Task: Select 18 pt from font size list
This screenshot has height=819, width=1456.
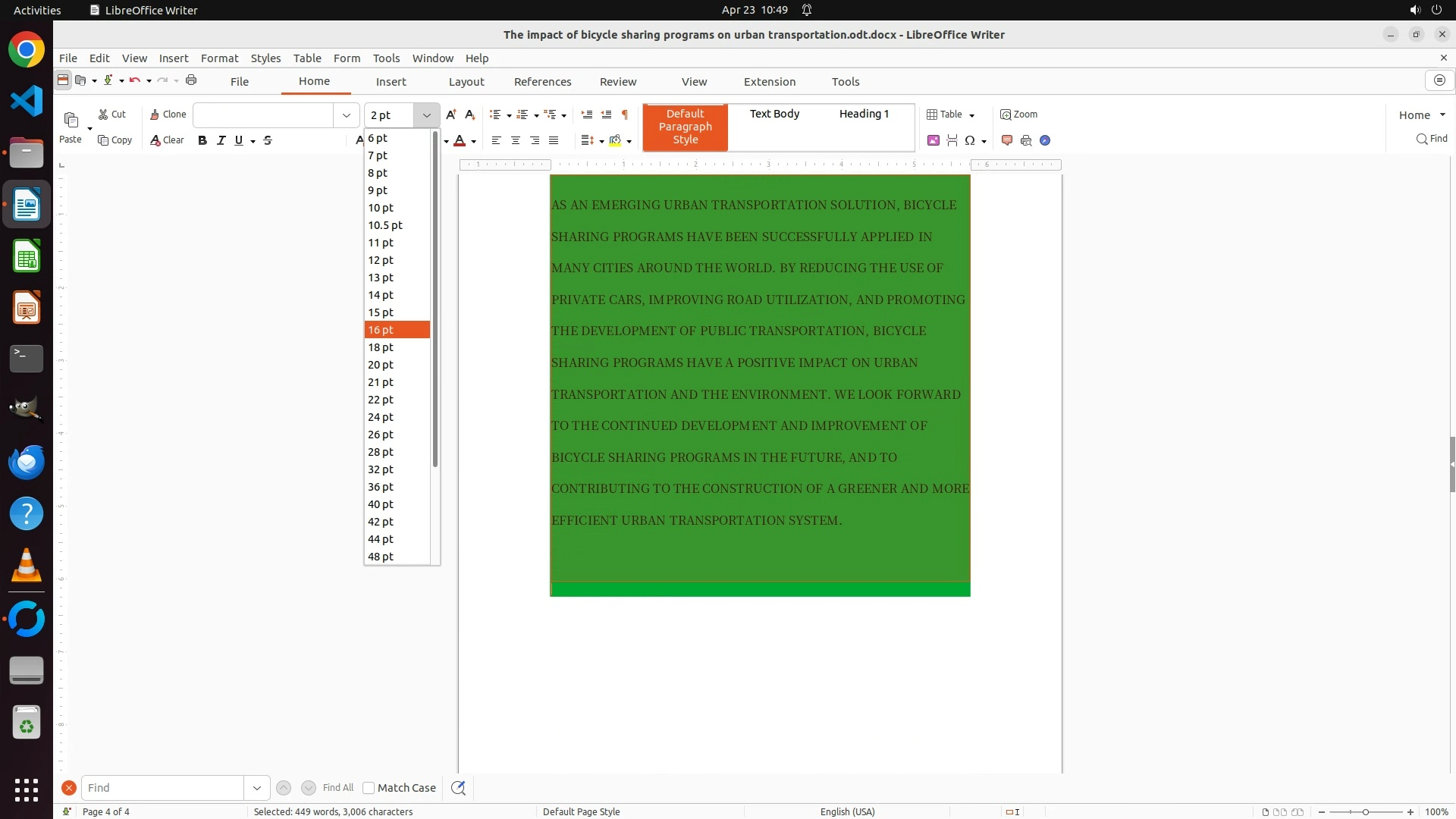Action: pos(381,347)
